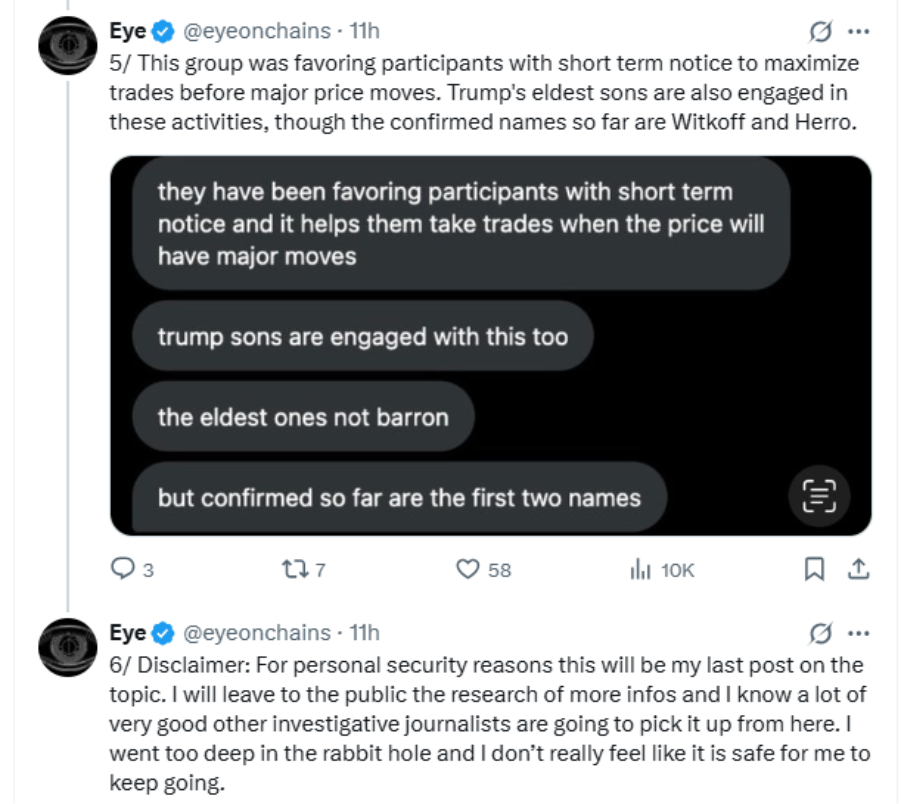The height and width of the screenshot is (804, 901).
Task: Open the @eyeonchains handle on the 6/ post
Action: [256, 633]
